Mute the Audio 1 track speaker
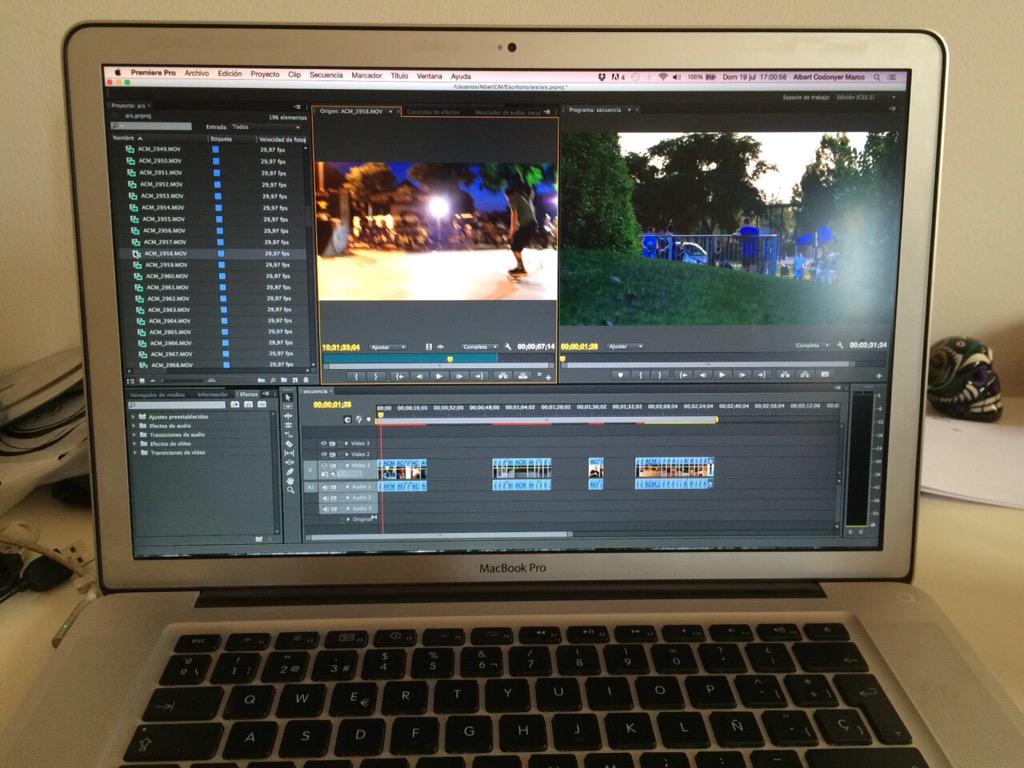This screenshot has height=768, width=1024. [325, 487]
